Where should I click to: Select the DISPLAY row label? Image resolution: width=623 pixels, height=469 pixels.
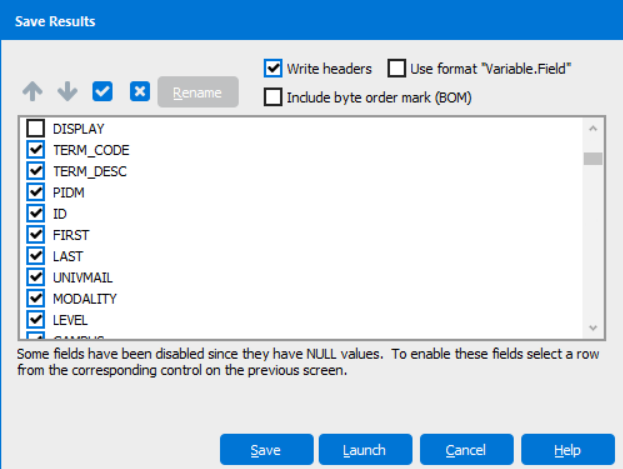(79, 129)
